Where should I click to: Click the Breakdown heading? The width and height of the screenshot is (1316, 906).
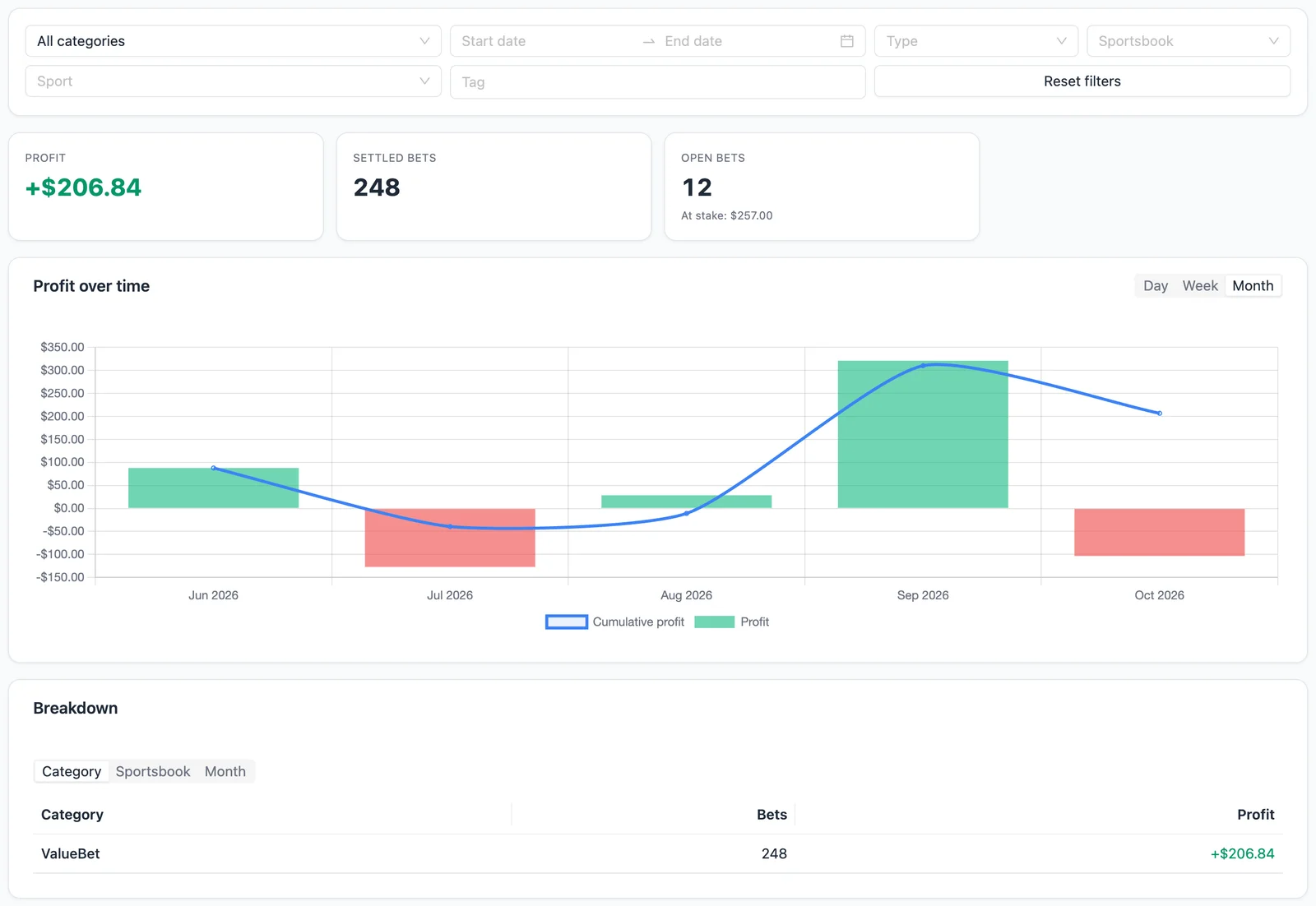tap(76, 709)
